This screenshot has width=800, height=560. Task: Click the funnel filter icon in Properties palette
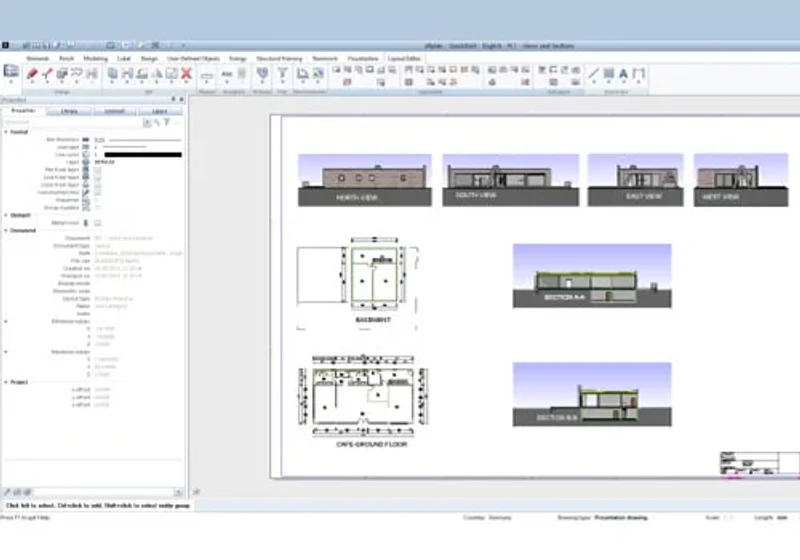(166, 122)
